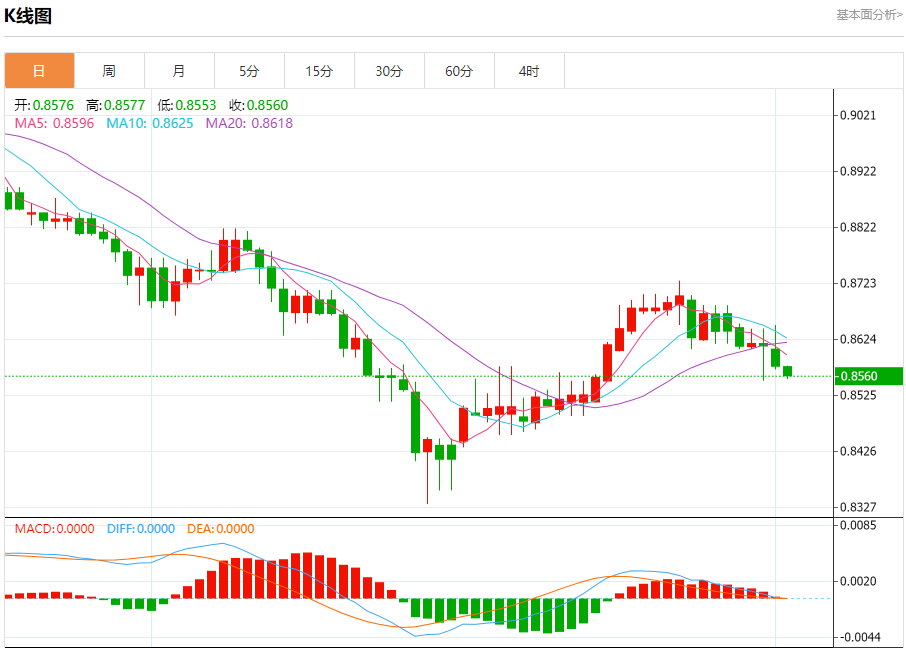This screenshot has width=906, height=648.
Task: Click the MA20 indicator label
Action: 249,123
